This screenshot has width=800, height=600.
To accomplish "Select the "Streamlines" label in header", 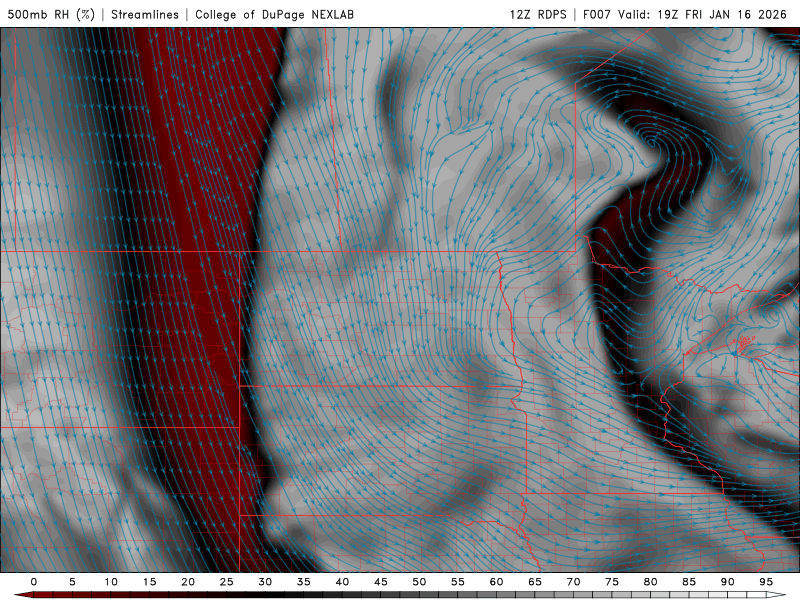I will (x=145, y=14).
